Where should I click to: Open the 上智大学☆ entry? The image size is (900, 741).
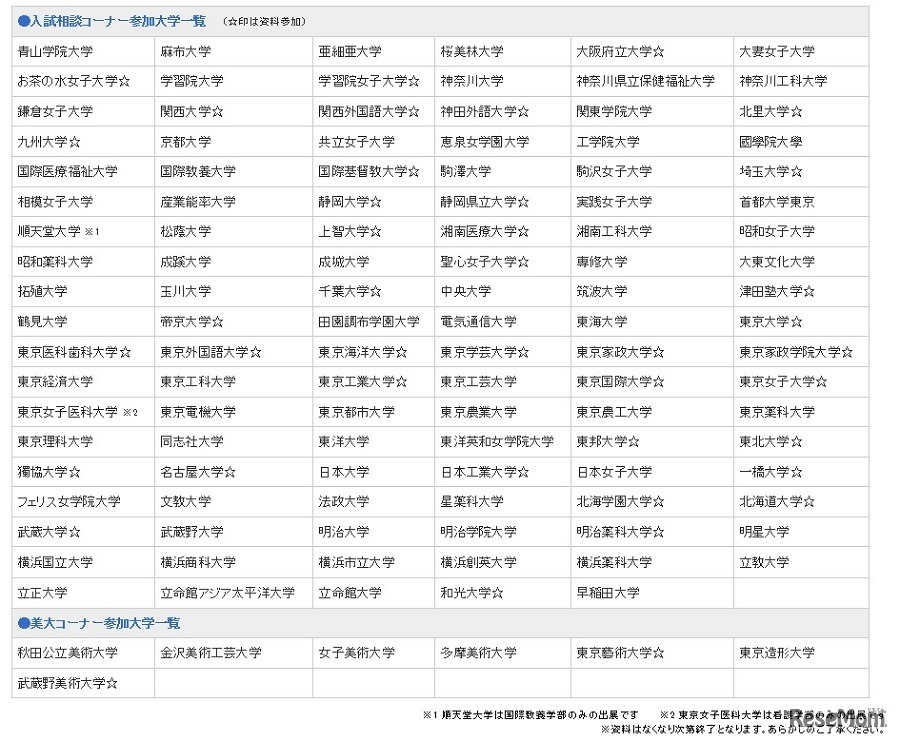tap(345, 231)
